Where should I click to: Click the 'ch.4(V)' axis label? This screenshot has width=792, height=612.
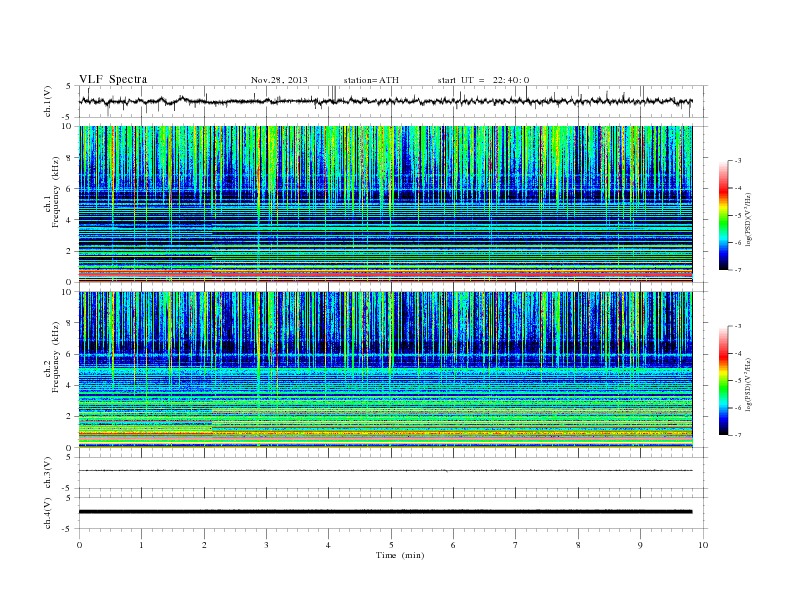pos(48,513)
